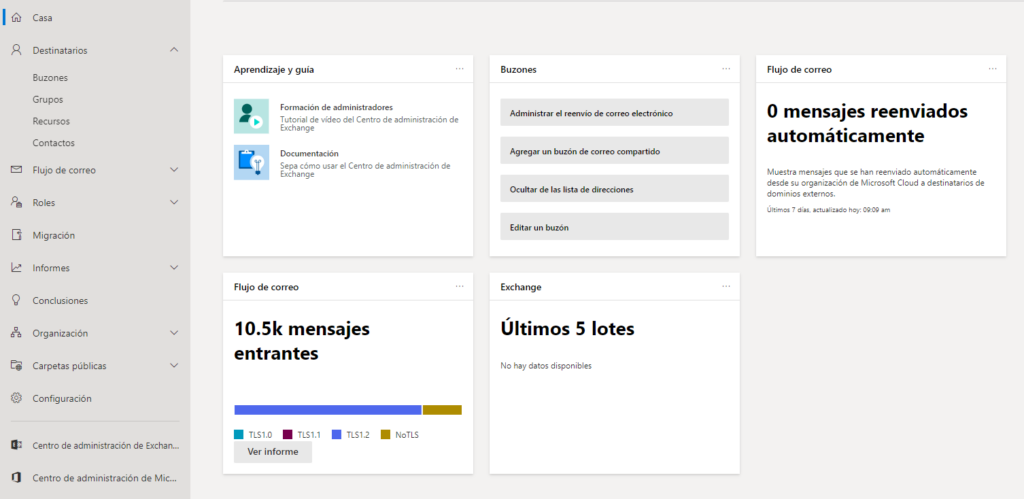Open the Formación de administradores video icon

251,116
